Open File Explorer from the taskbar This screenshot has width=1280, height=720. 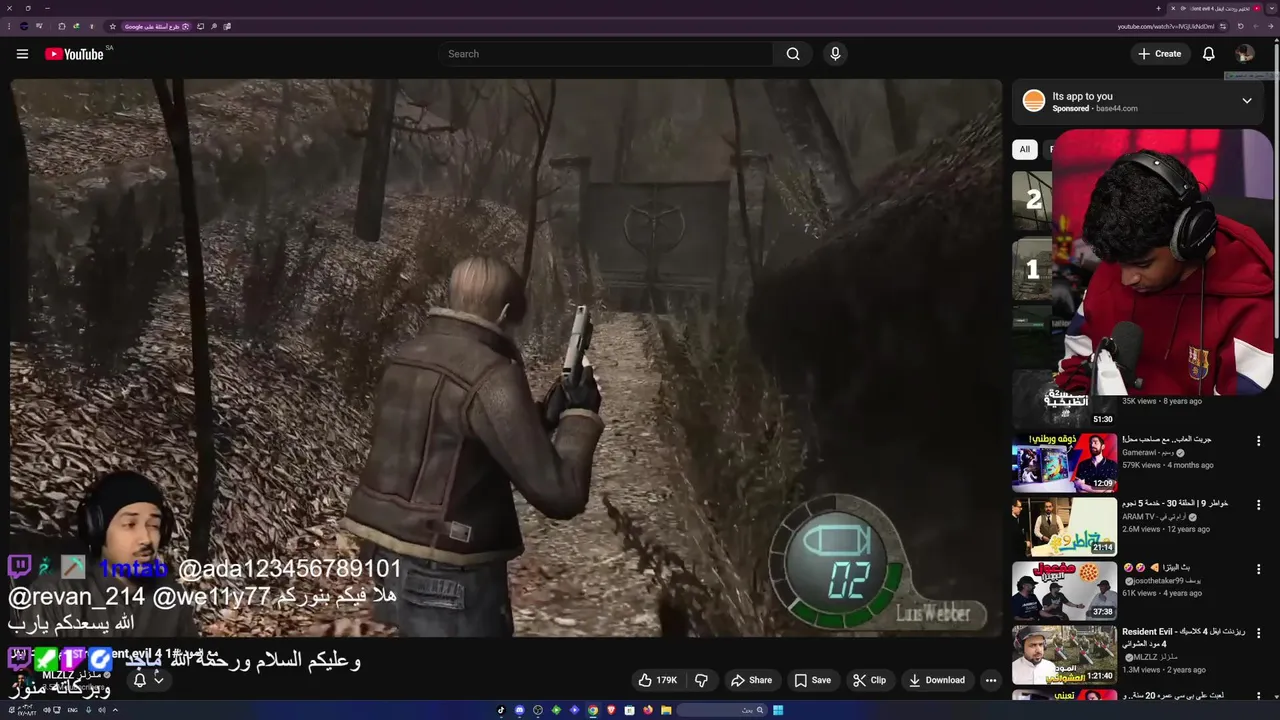tap(666, 710)
